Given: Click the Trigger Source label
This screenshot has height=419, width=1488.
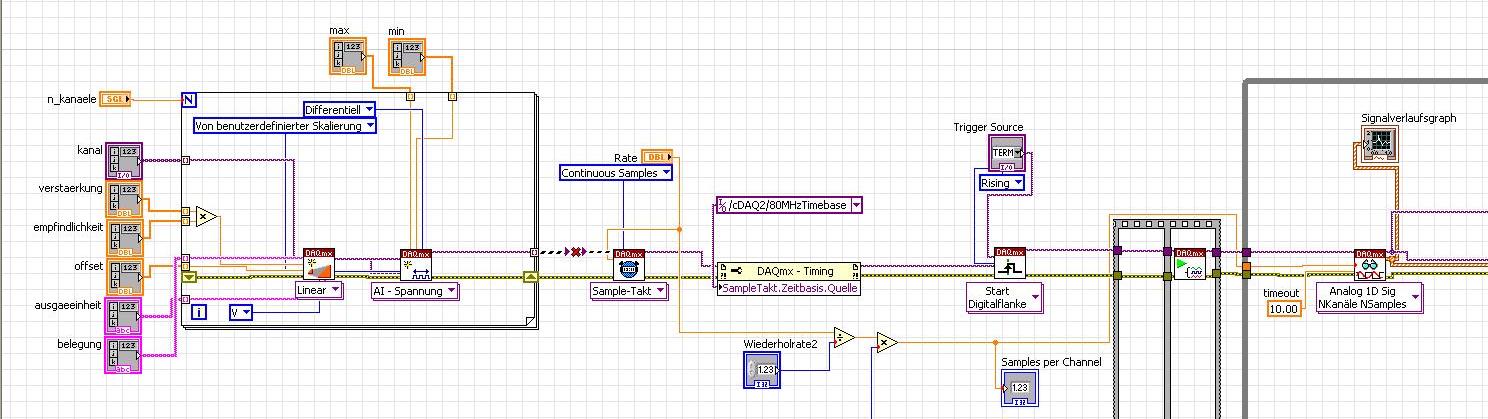Looking at the screenshot, I should click(989, 127).
